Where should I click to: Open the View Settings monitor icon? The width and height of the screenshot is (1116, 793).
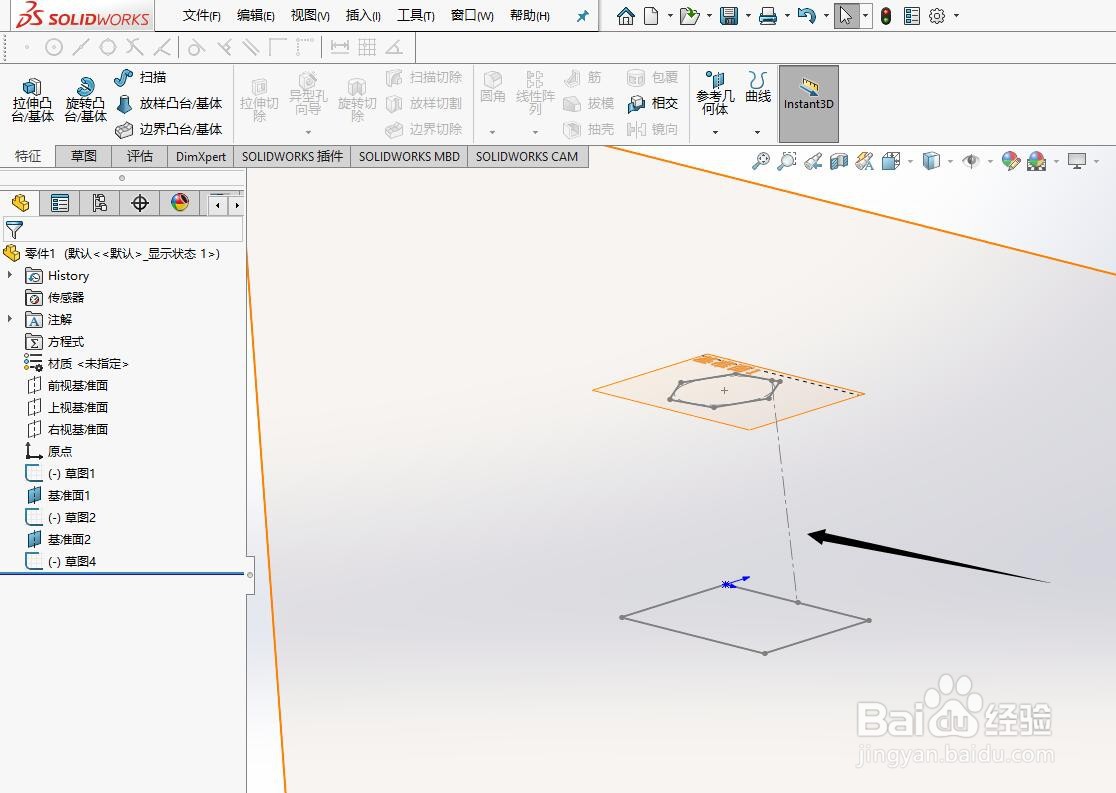tap(1077, 162)
